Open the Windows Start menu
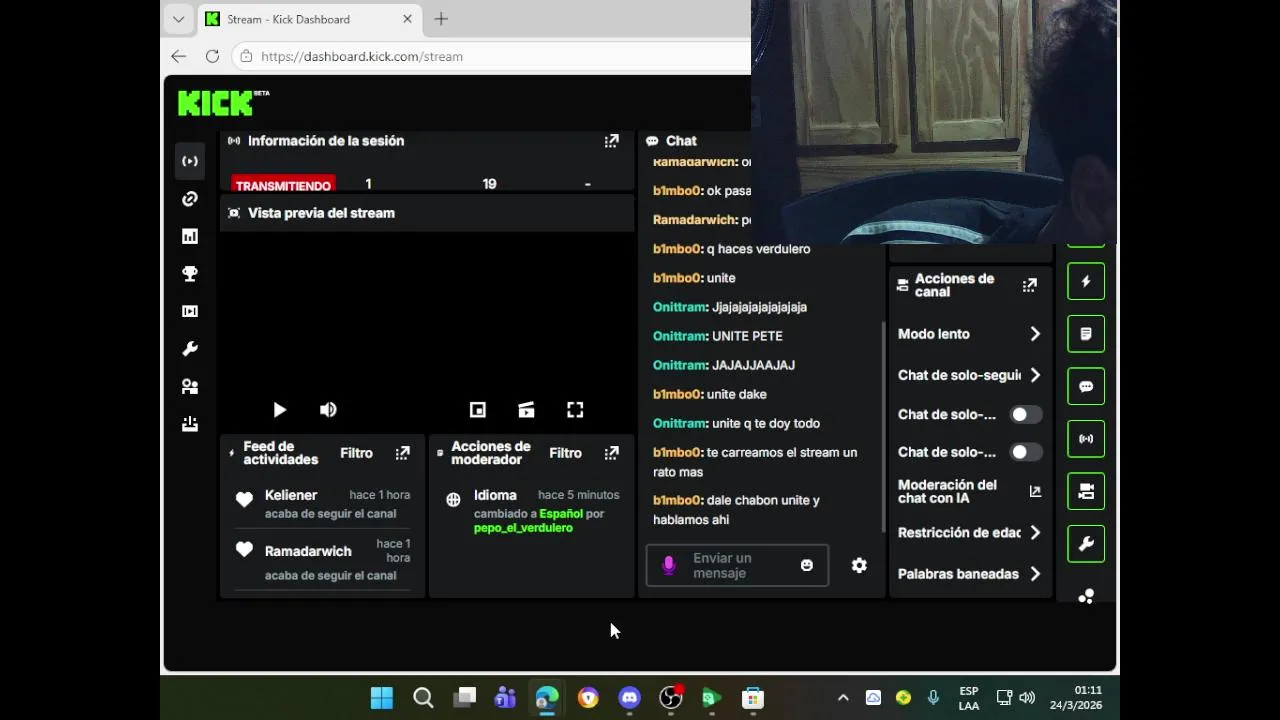Screen dimensions: 1280x720 (x=382, y=698)
